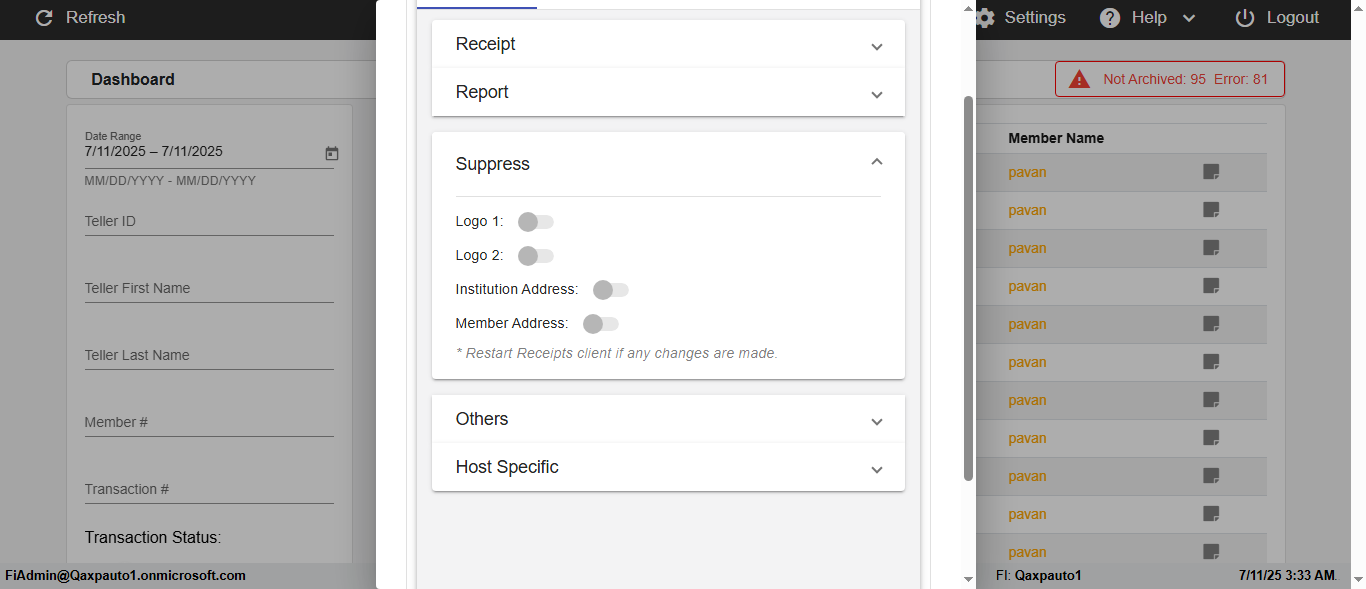Click the first pavan member name link
The width and height of the screenshot is (1366, 589).
(x=1027, y=172)
